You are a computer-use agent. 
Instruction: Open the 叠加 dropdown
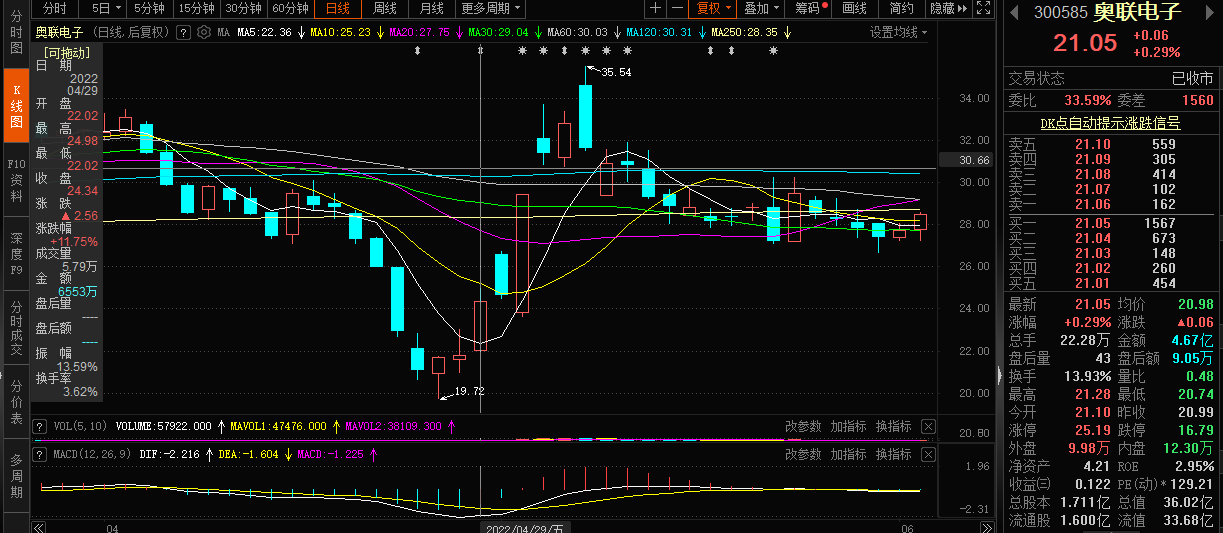point(762,9)
